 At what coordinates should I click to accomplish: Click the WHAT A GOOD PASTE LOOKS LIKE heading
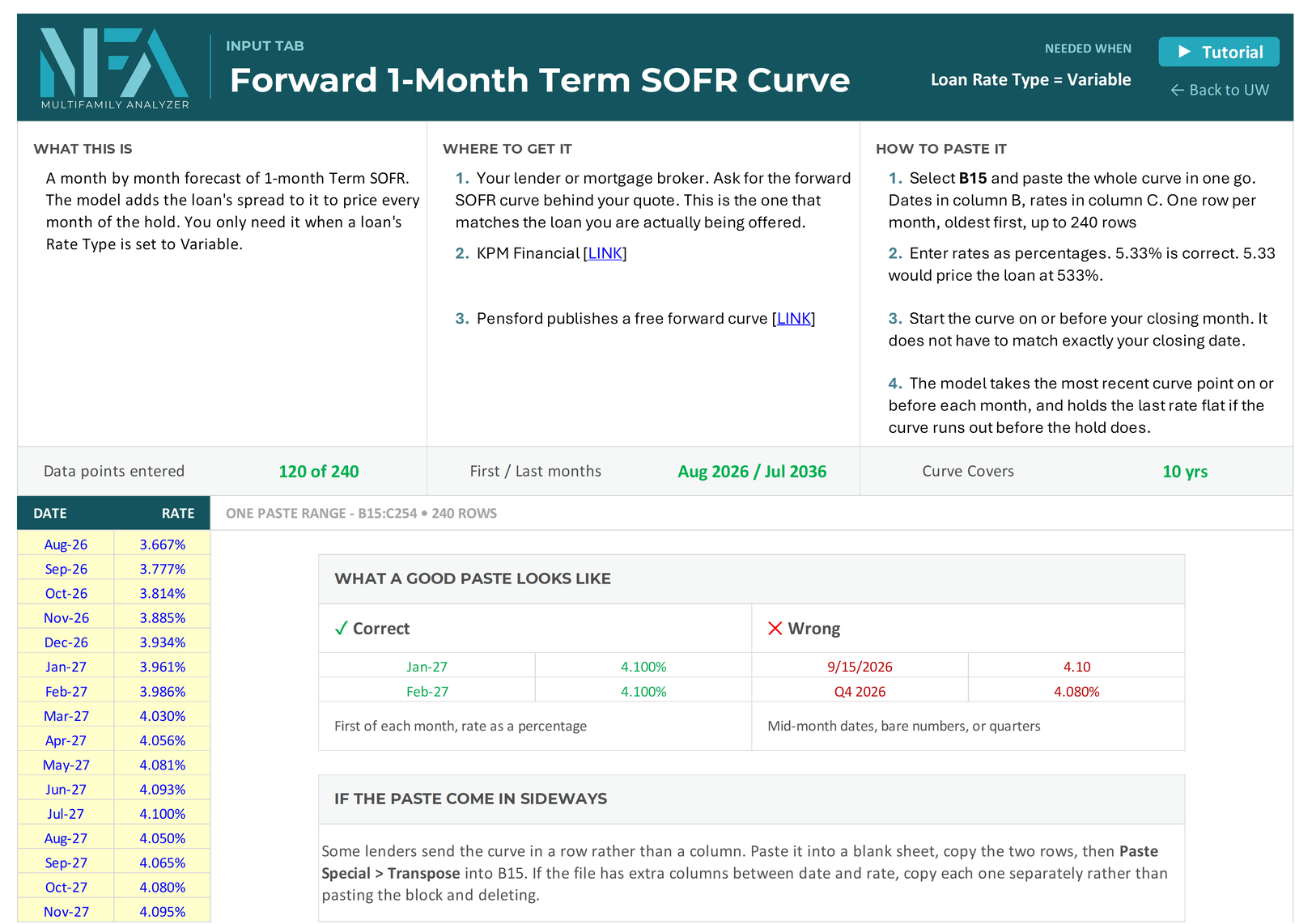tap(473, 579)
